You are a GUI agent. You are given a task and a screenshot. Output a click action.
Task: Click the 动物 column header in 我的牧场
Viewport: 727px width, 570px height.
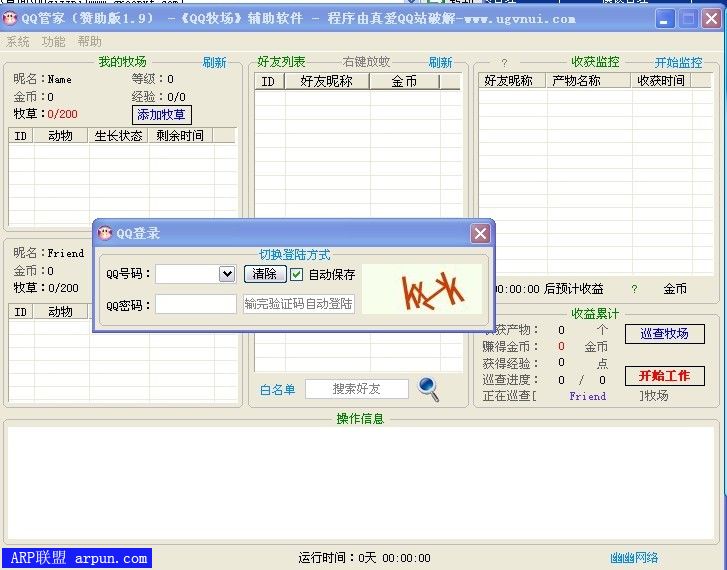click(60, 135)
